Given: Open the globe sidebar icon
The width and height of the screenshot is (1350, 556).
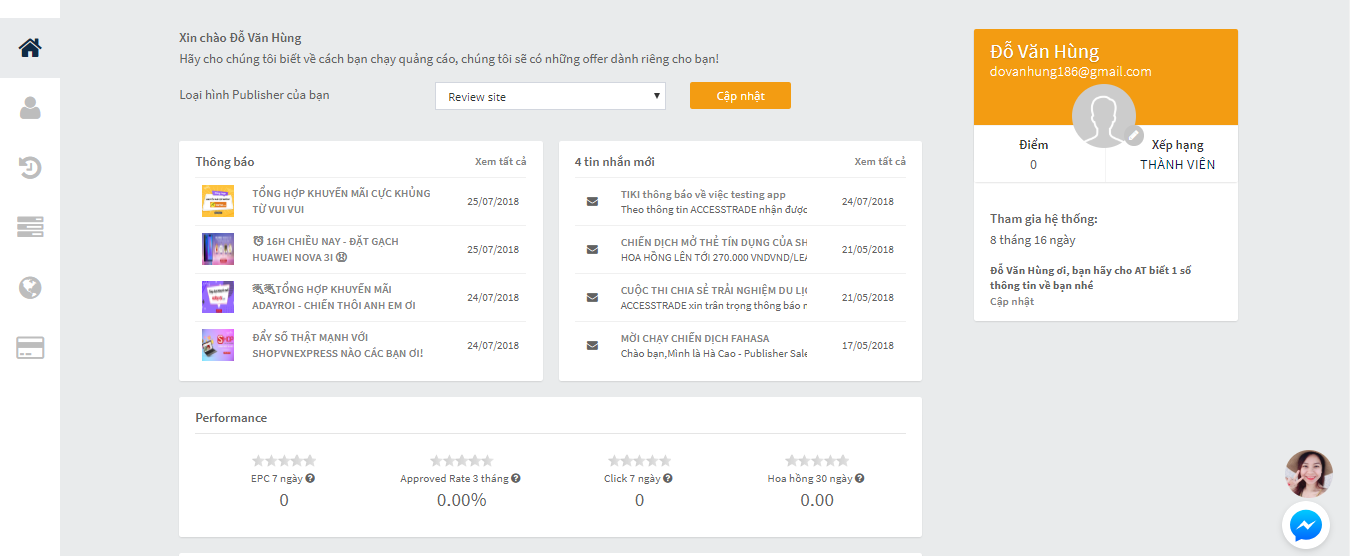Looking at the screenshot, I should click(30, 288).
